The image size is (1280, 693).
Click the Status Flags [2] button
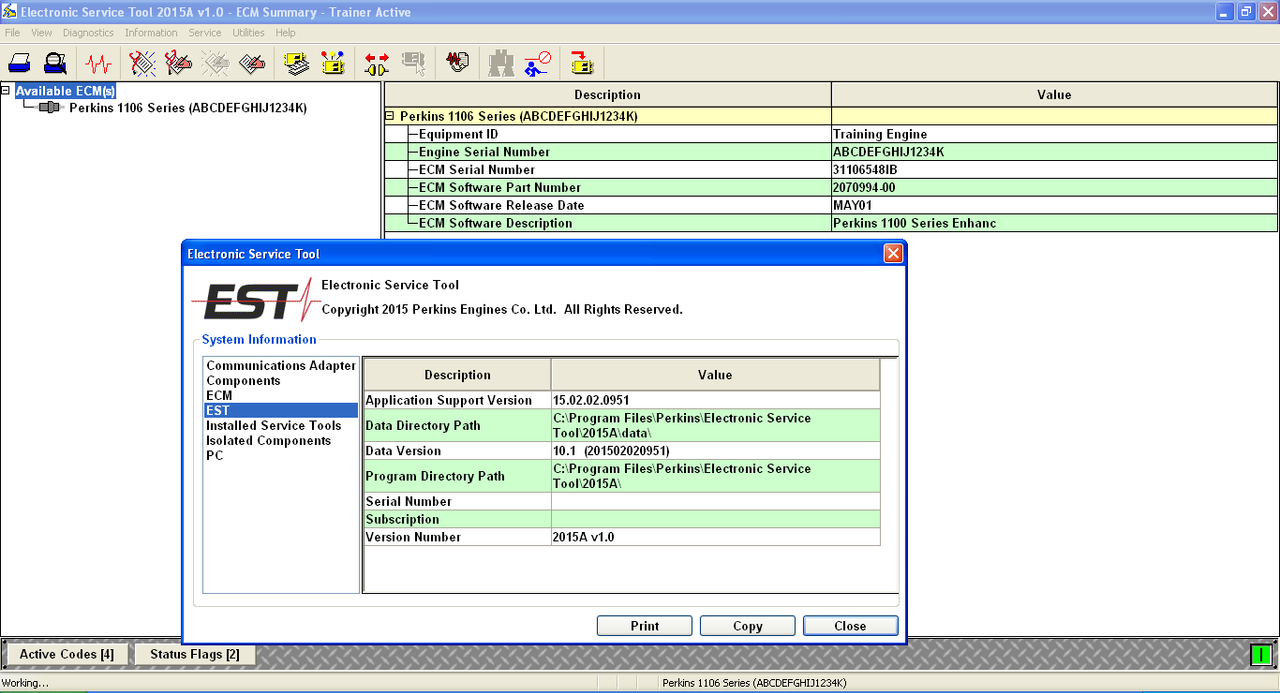(195, 655)
